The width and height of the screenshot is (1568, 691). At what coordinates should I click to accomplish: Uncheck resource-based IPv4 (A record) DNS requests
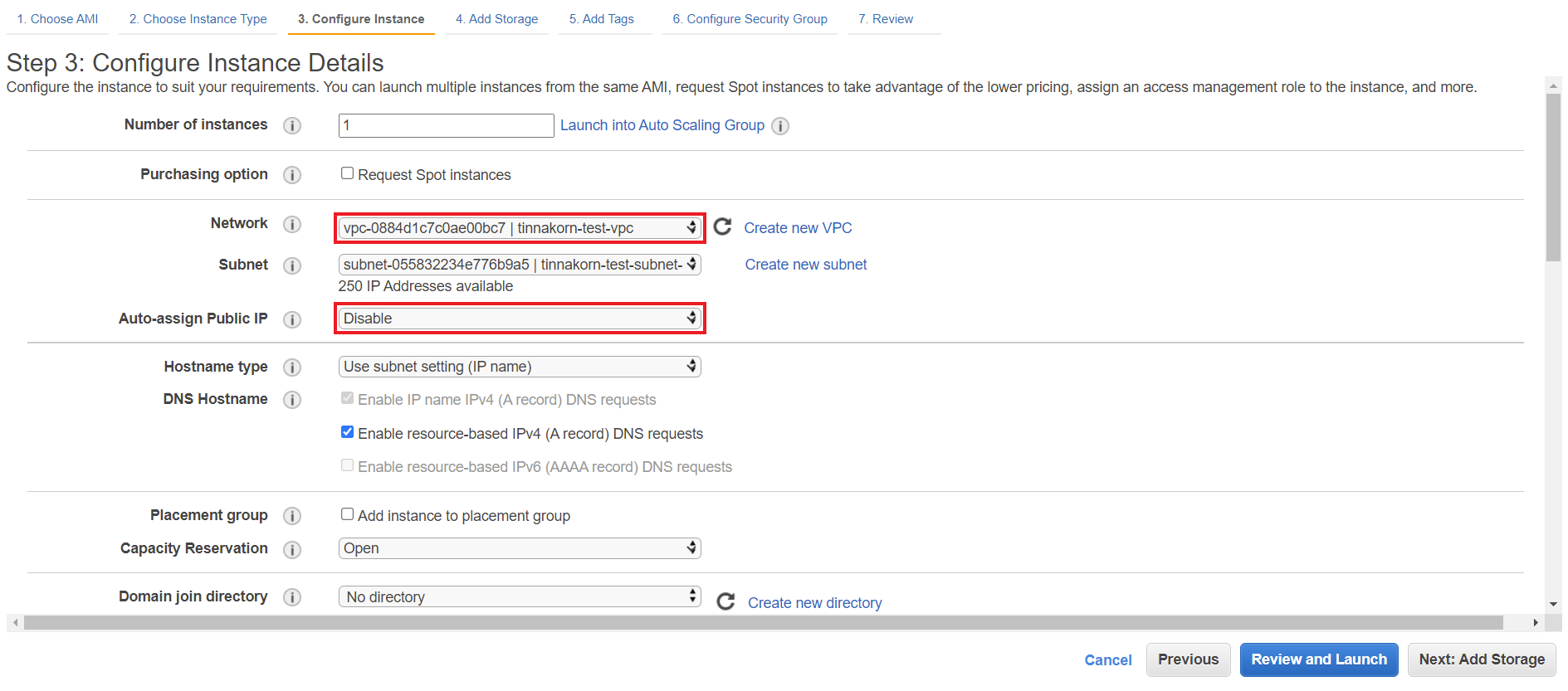point(348,432)
